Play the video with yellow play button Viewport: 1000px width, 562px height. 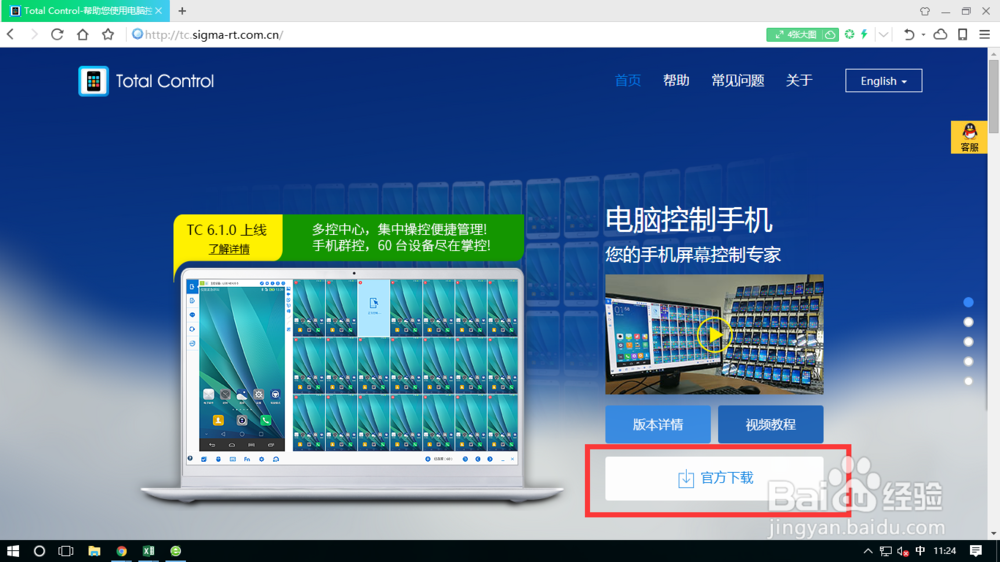[713, 335]
